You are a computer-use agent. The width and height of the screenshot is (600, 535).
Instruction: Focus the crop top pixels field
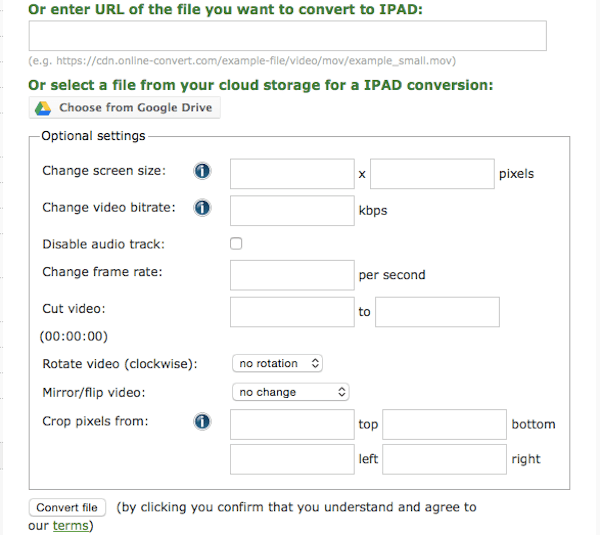pos(292,424)
